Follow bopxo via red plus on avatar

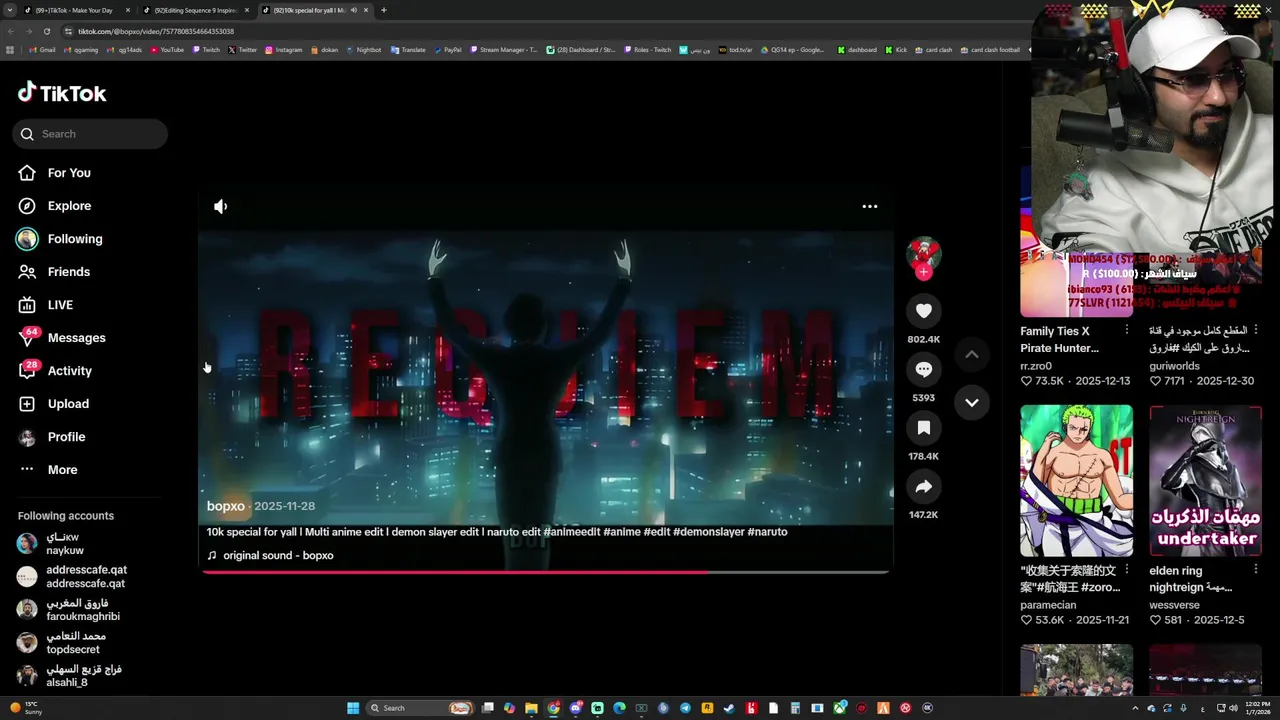coord(924,272)
